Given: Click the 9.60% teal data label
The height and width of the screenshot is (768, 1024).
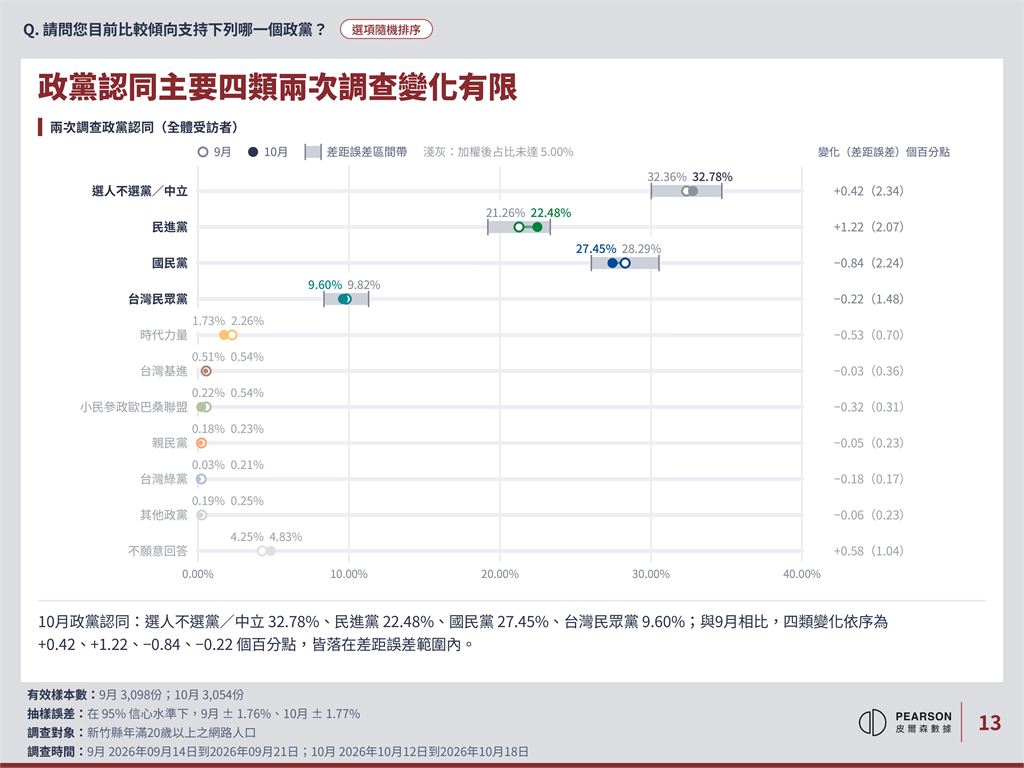Looking at the screenshot, I should [325, 285].
